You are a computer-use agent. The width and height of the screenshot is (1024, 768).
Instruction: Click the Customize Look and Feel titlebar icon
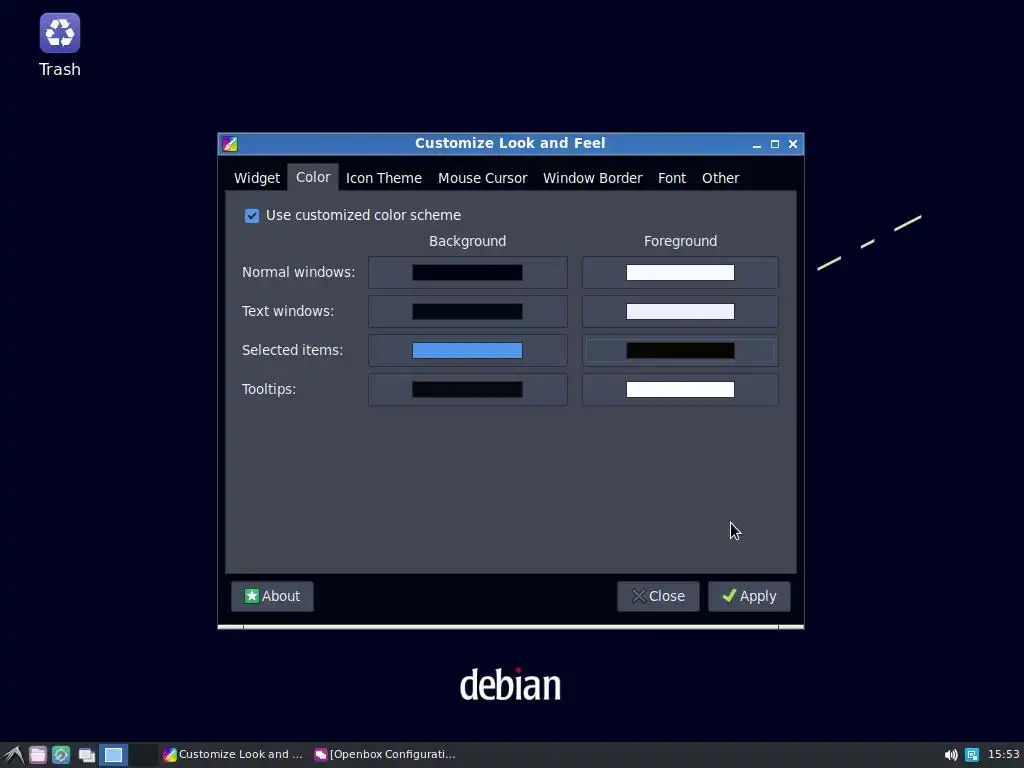[230, 144]
